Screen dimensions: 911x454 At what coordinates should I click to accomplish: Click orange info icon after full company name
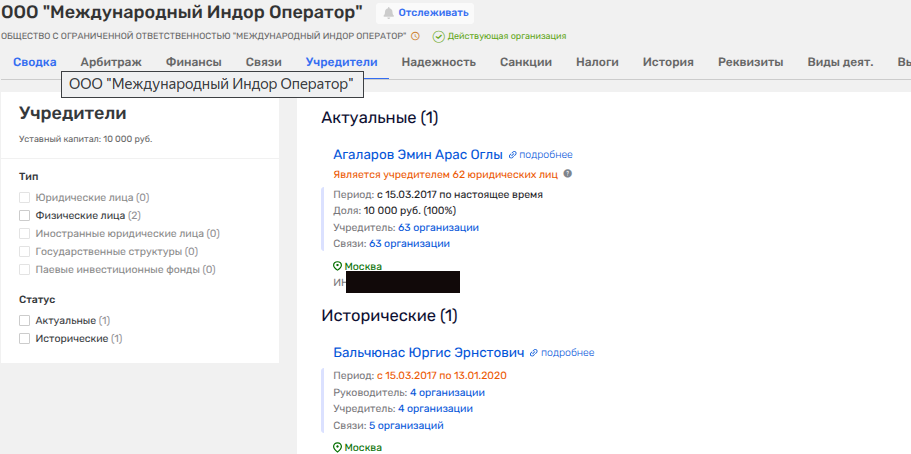(x=415, y=36)
